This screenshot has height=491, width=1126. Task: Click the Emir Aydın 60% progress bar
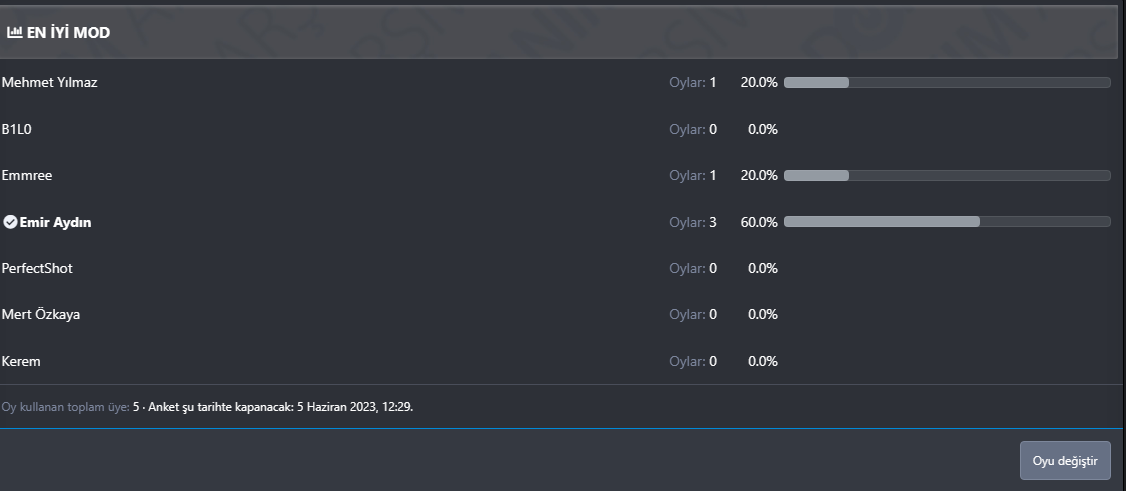946,221
